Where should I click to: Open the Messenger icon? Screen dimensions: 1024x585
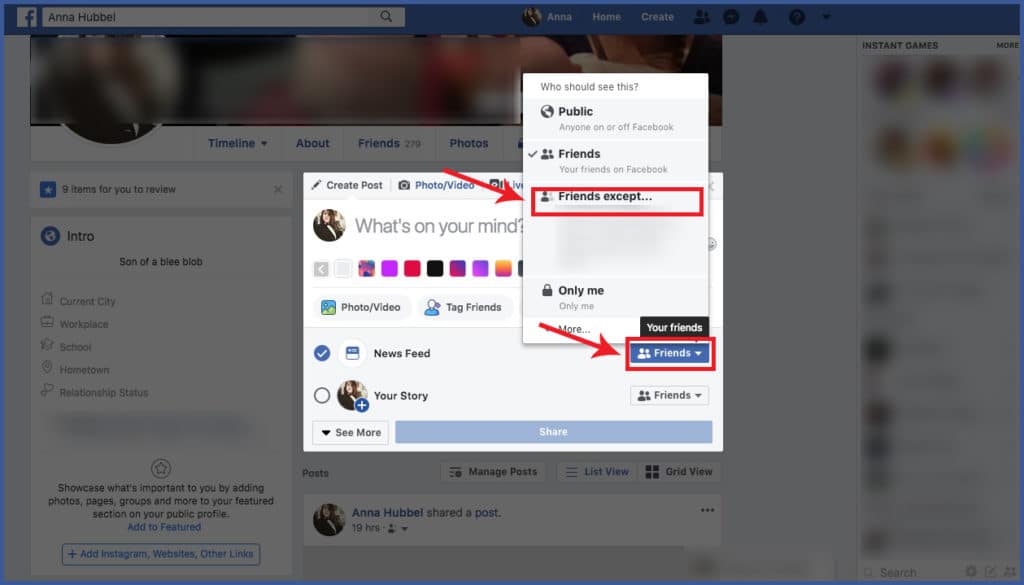(x=731, y=17)
